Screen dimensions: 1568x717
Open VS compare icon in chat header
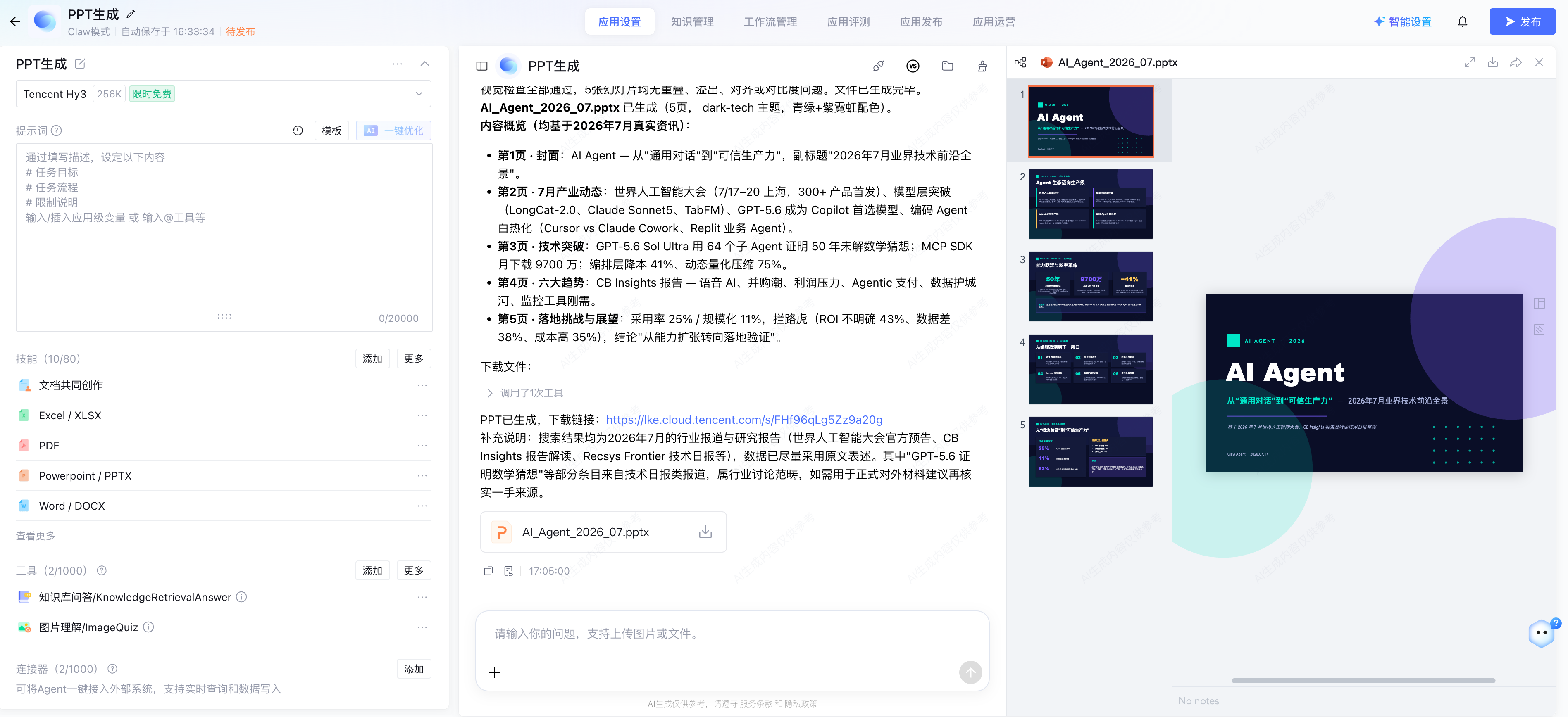pos(913,66)
